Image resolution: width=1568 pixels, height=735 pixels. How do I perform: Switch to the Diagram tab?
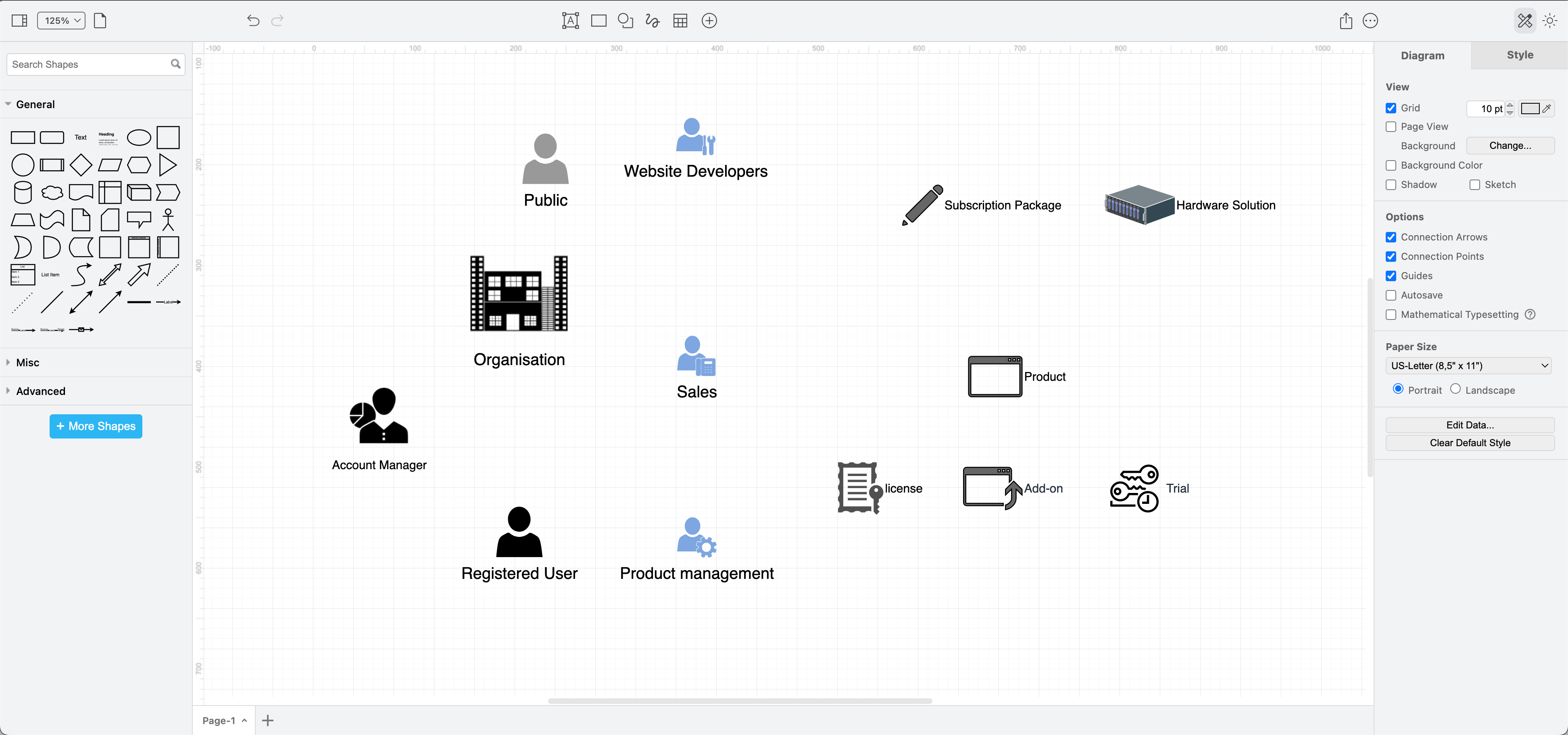[1422, 55]
